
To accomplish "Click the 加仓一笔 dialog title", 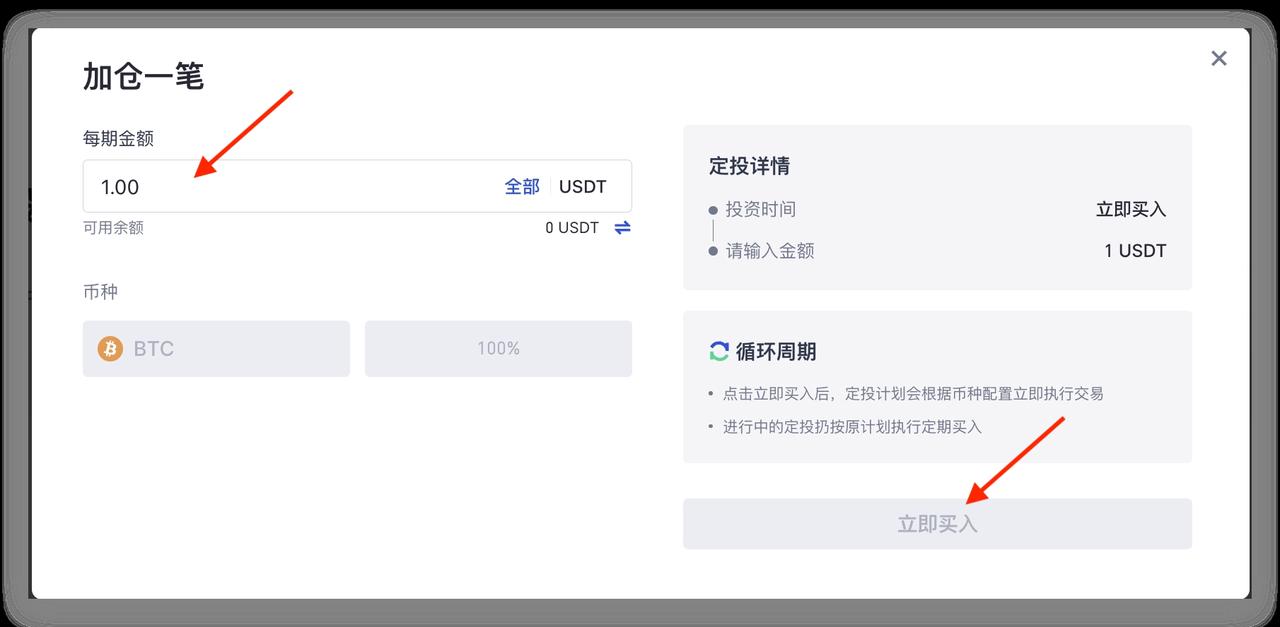I will pos(143,76).
